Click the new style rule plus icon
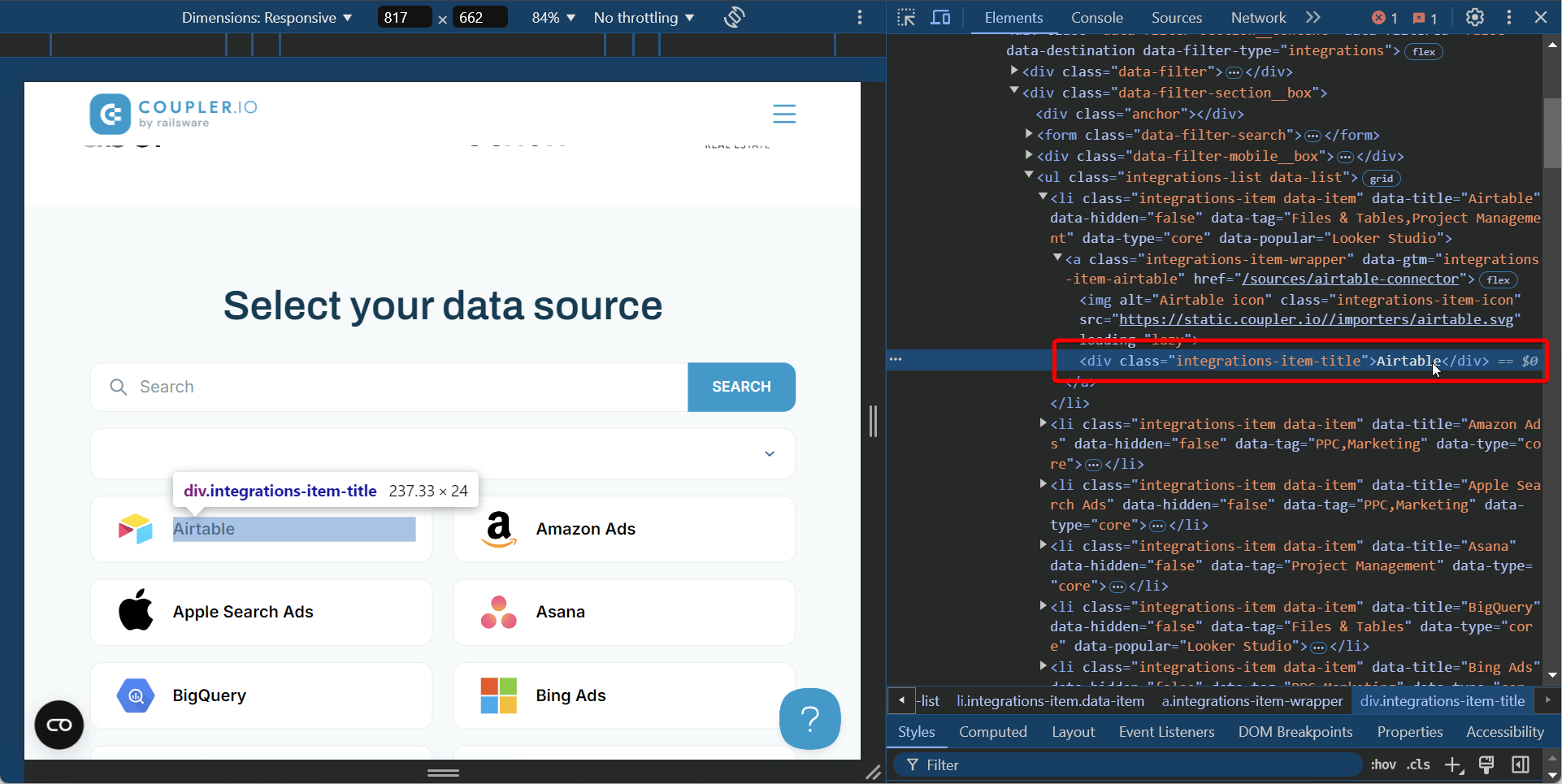The height and width of the screenshot is (784, 1562). (x=1453, y=765)
